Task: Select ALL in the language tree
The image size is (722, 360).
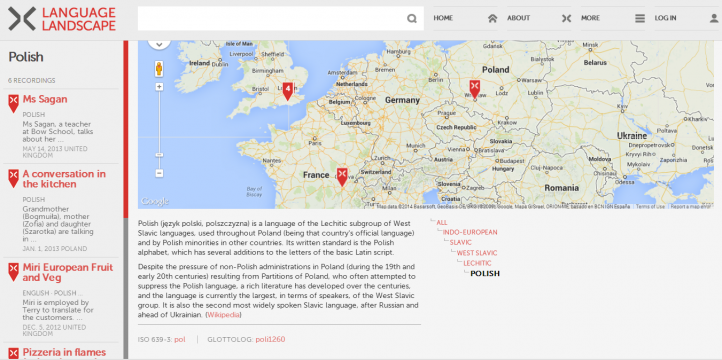Action: click(x=442, y=223)
